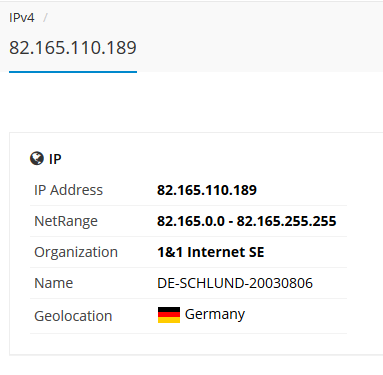
Task: Click the breadcrumb slash separator
Action: pyautogui.click(x=45, y=18)
